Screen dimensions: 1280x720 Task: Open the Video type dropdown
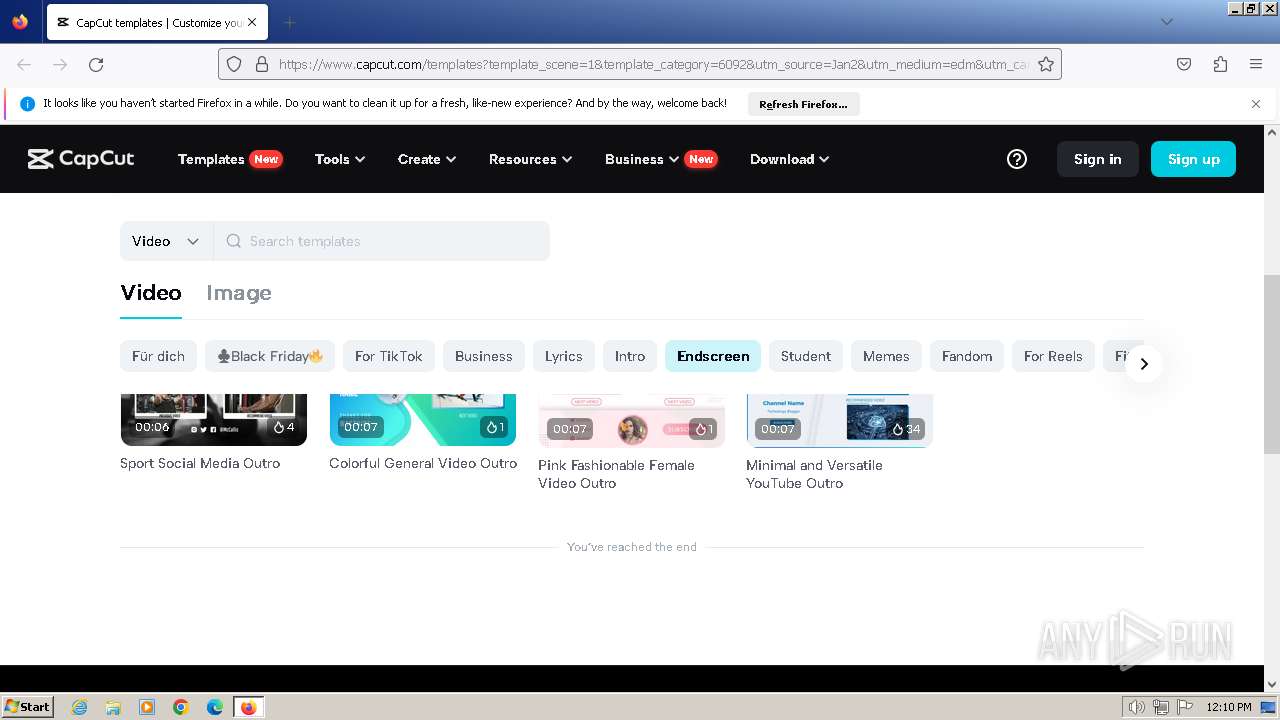(x=166, y=241)
